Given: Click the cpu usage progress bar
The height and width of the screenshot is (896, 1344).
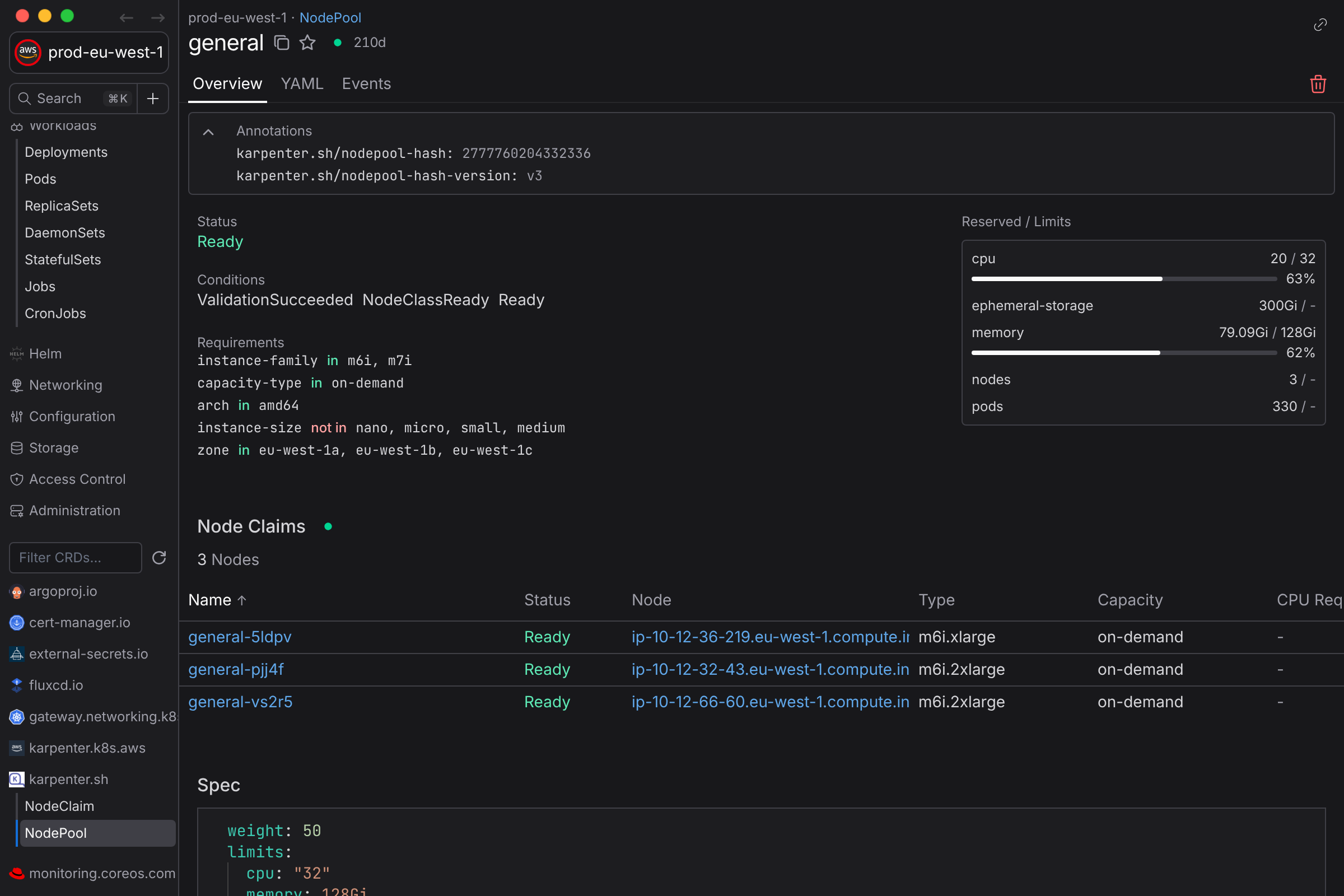Looking at the screenshot, I should [1124, 279].
